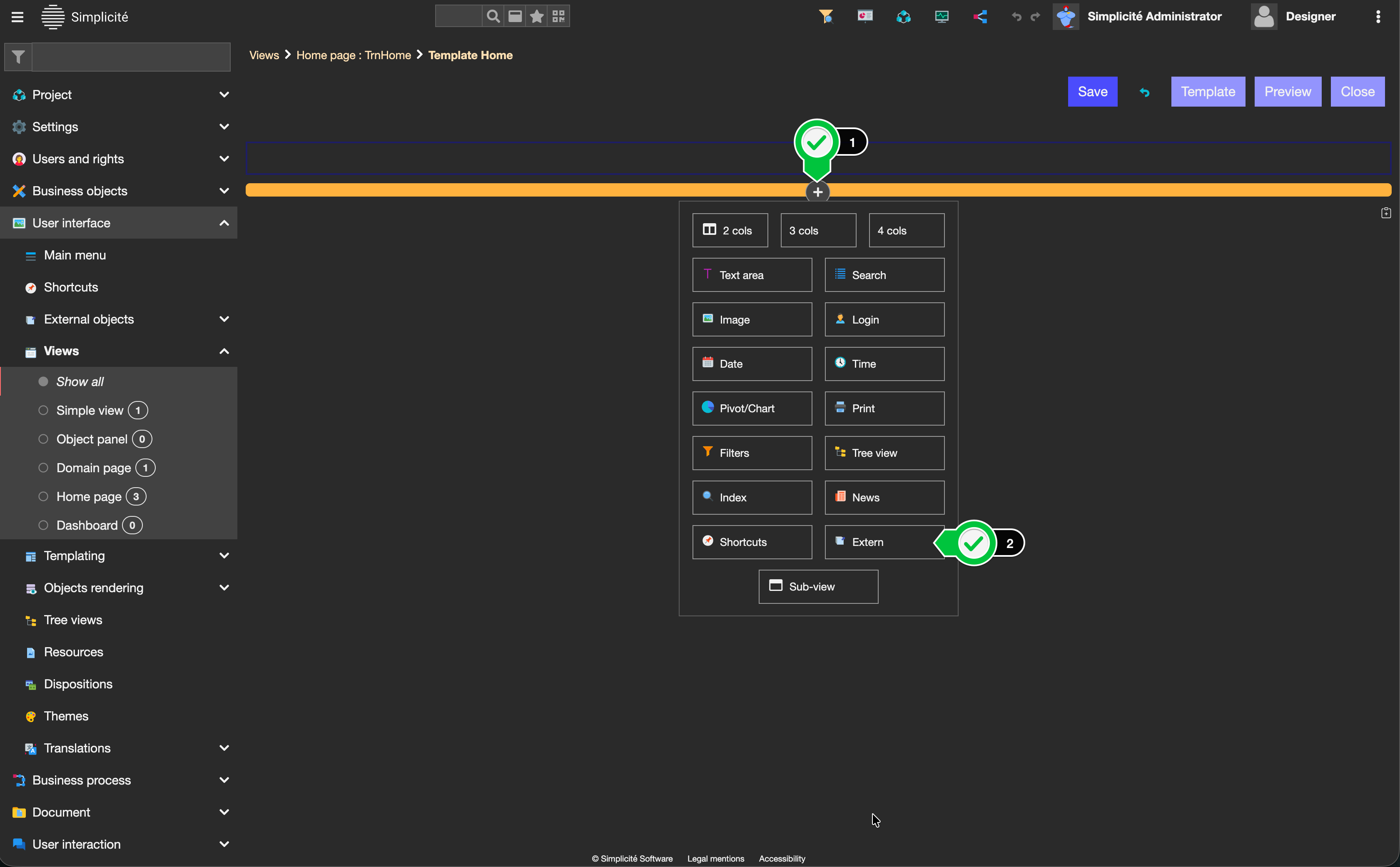Insert an Extern block

point(884,542)
